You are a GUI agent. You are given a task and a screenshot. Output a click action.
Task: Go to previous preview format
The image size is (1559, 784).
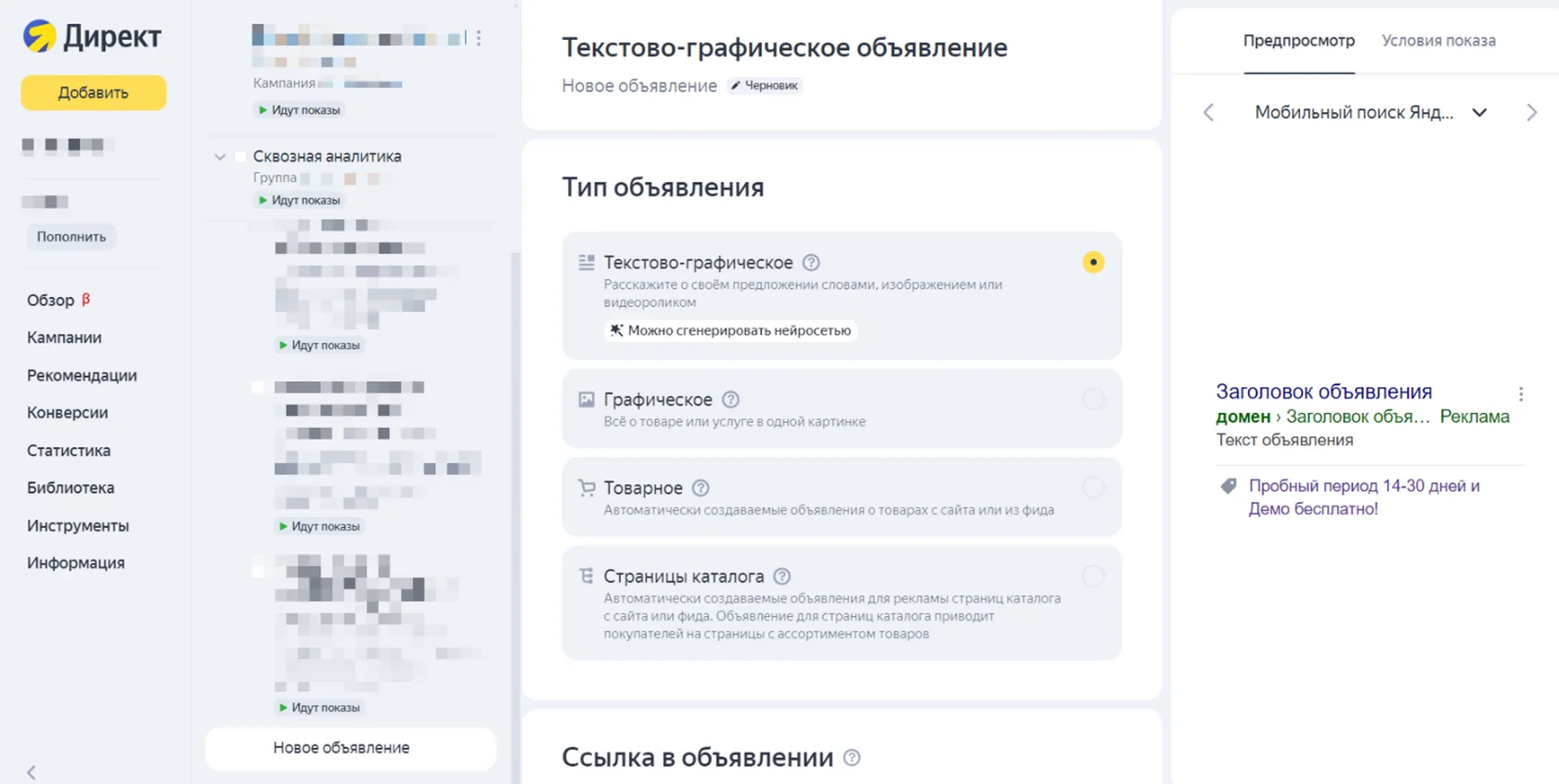pos(1208,112)
